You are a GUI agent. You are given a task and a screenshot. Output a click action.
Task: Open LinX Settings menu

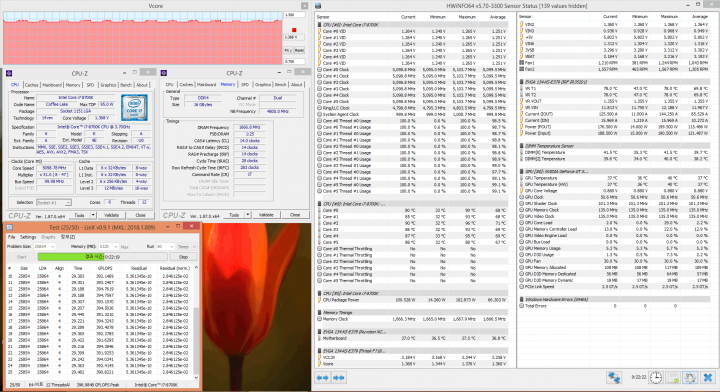(x=28, y=237)
